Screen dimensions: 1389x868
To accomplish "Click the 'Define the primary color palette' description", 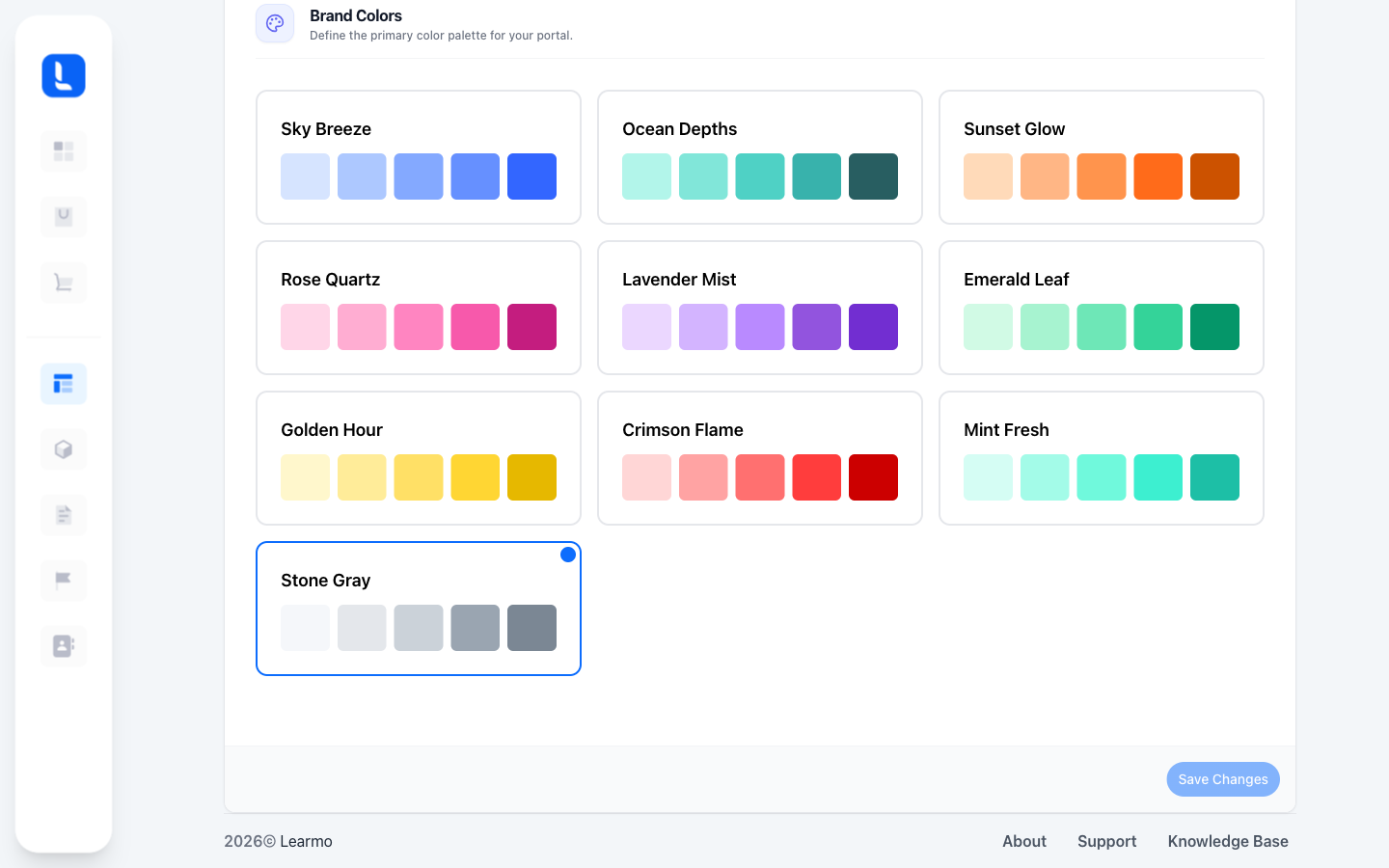I will 441,36.
